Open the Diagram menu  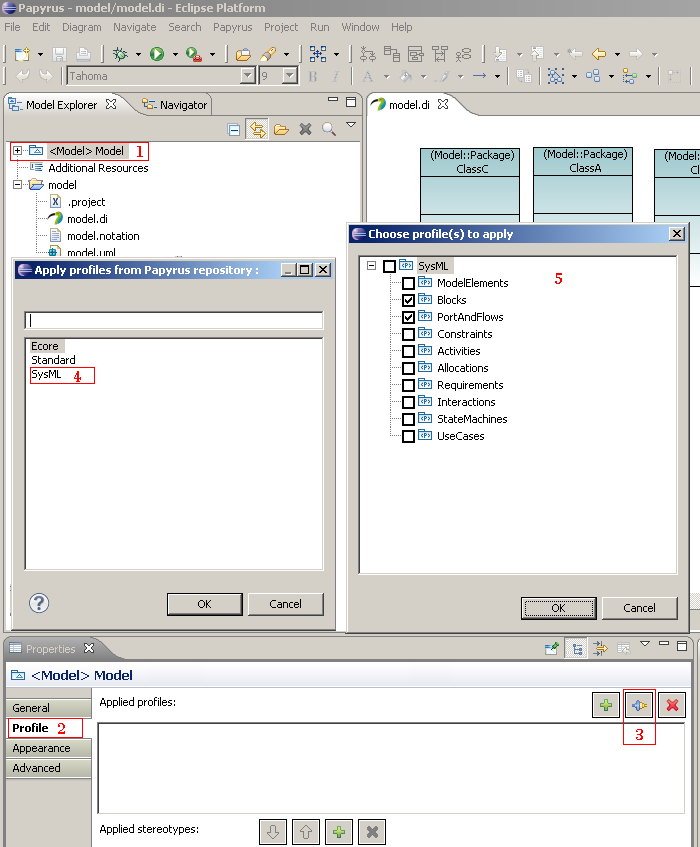coord(82,27)
